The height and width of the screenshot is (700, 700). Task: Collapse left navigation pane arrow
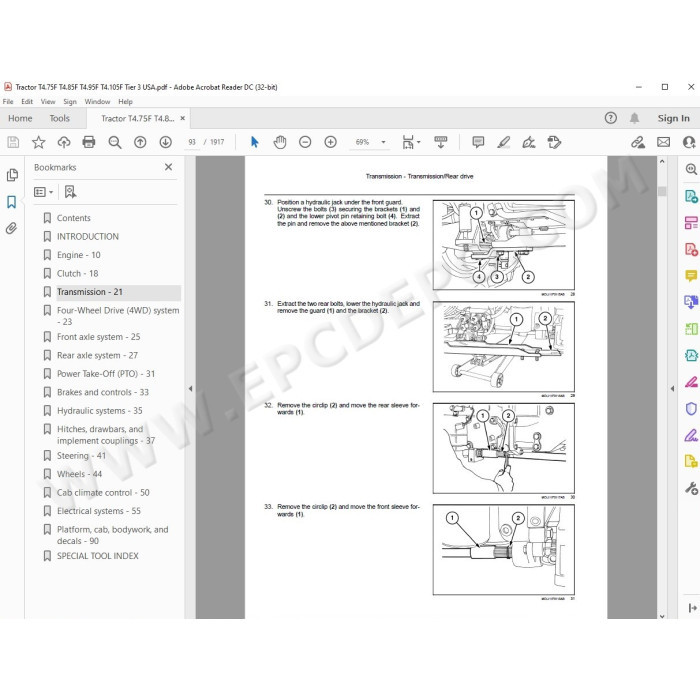[191, 389]
